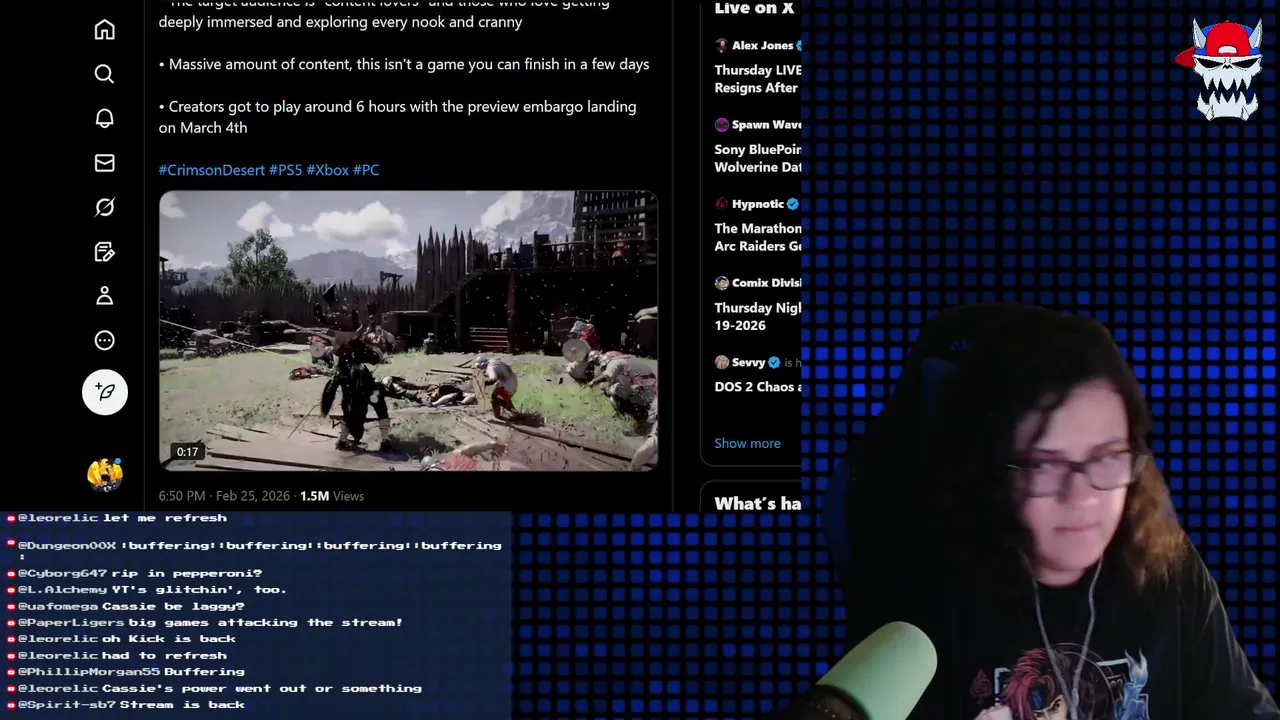Click the #PS5 hashtag
Screen dimensions: 1280x720
point(285,170)
